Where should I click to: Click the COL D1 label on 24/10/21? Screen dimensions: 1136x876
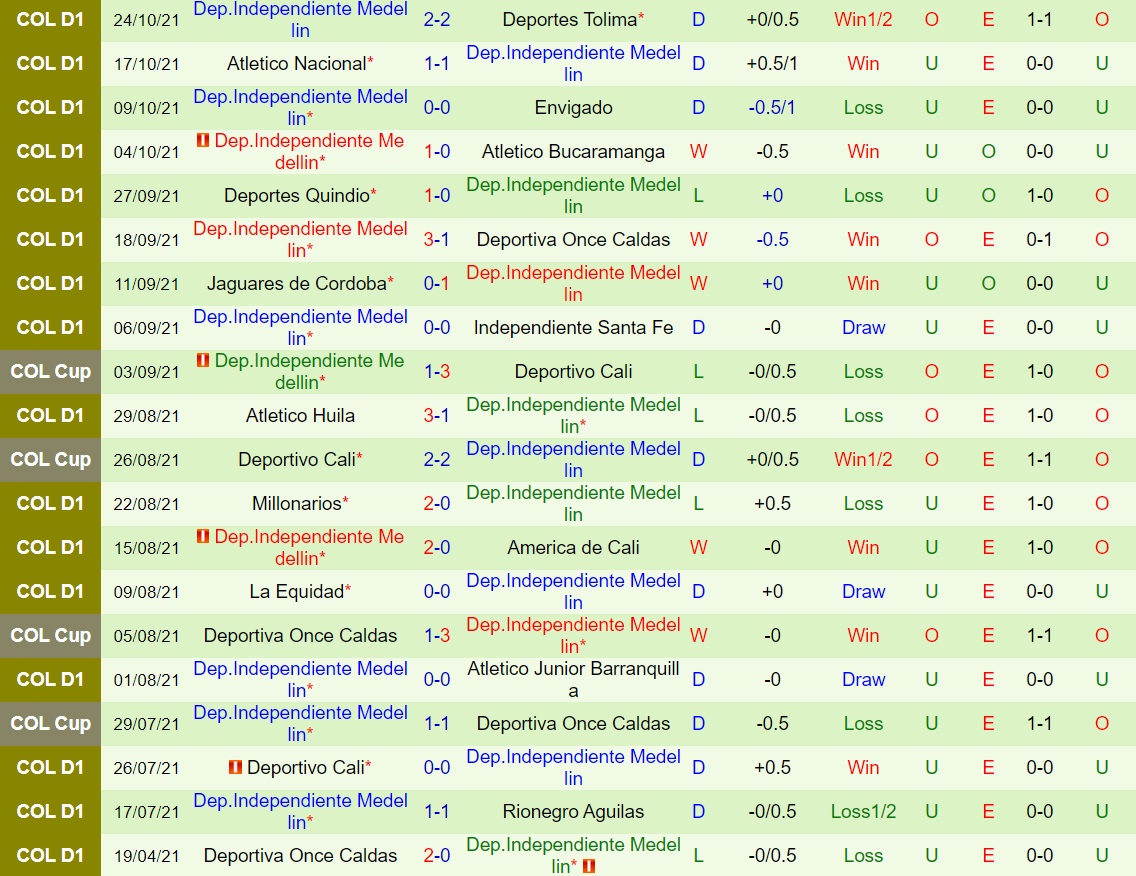(50, 20)
